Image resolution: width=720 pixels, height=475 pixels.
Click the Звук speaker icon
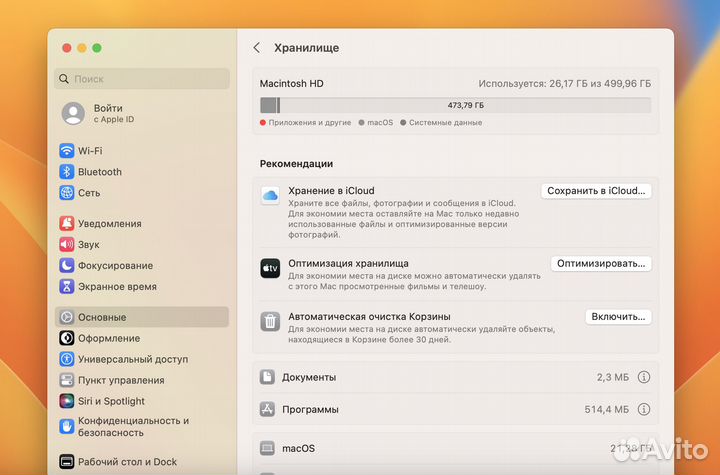(x=67, y=244)
